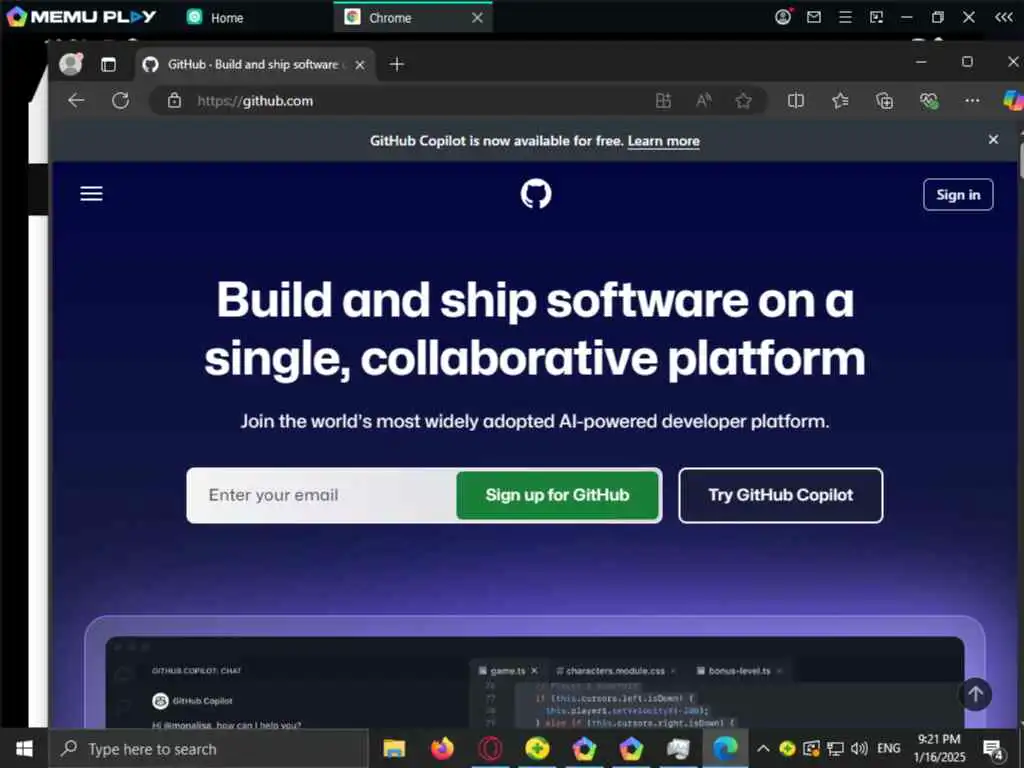
Task: Collapse MEmu sidebar with triple chevron
Action: pos(1004,17)
